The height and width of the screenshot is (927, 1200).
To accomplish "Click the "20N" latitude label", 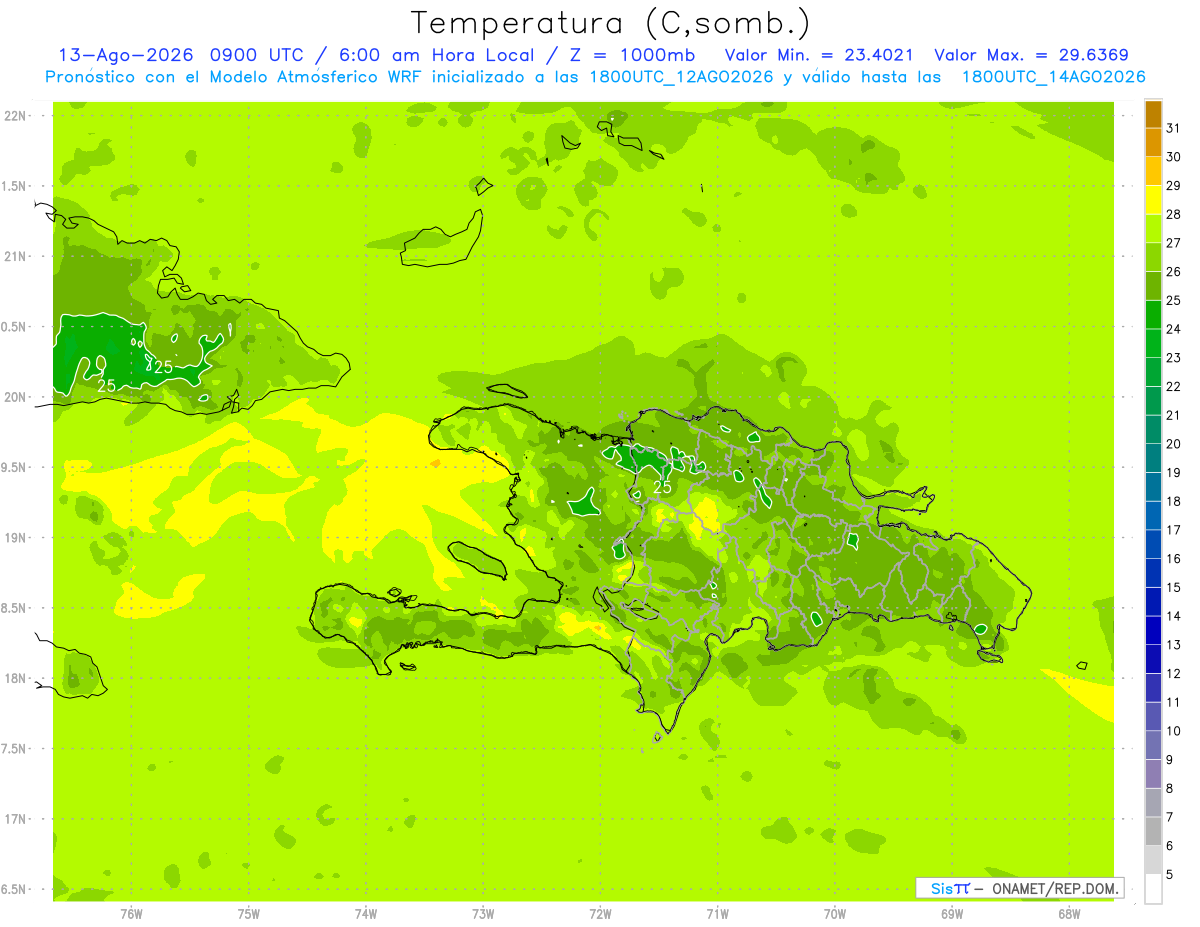I will pos(15,397).
